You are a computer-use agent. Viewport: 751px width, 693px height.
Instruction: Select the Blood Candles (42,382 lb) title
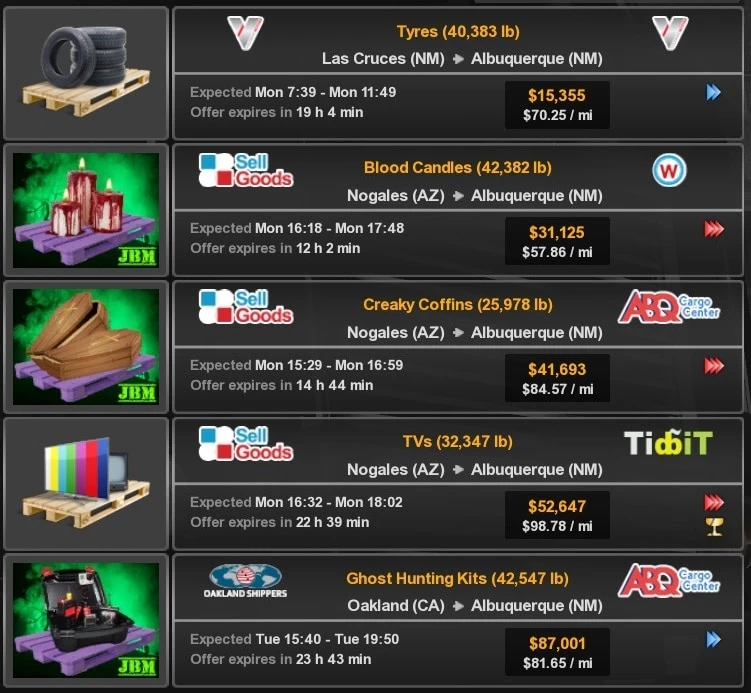[458, 168]
